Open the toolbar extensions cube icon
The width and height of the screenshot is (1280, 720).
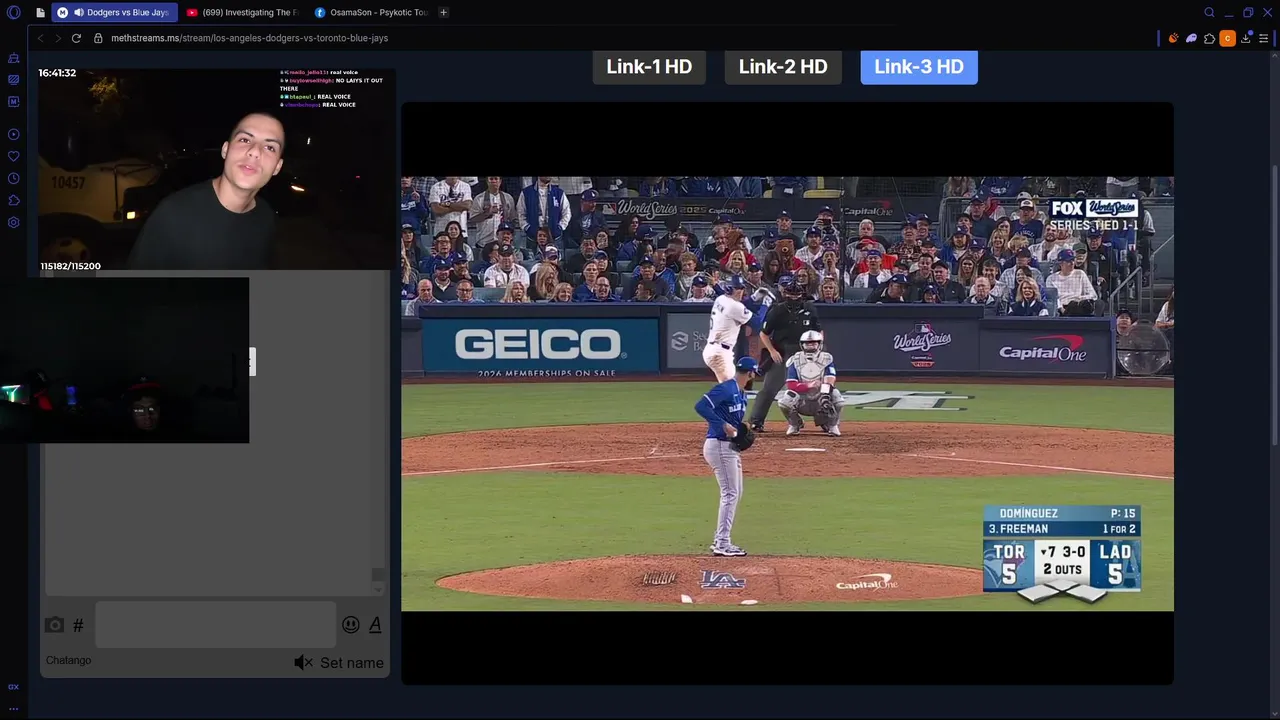pos(1209,38)
